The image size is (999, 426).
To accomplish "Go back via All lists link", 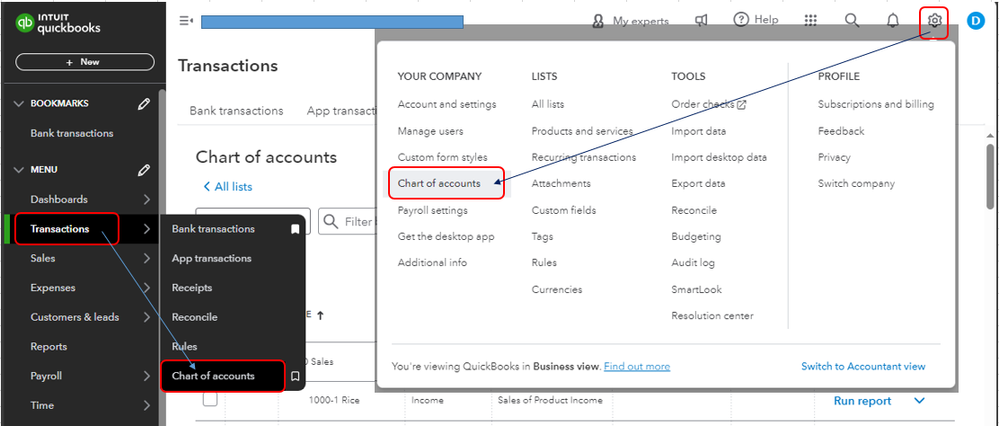I will pyautogui.click(x=228, y=187).
